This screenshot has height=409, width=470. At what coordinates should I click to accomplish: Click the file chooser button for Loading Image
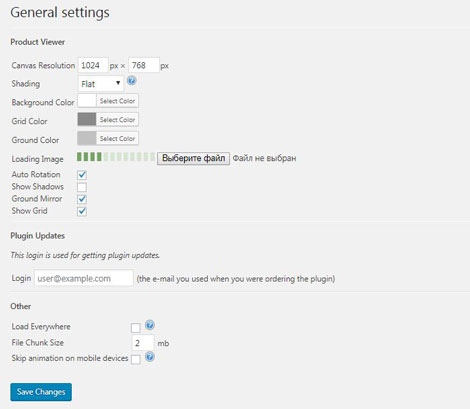coord(193,158)
